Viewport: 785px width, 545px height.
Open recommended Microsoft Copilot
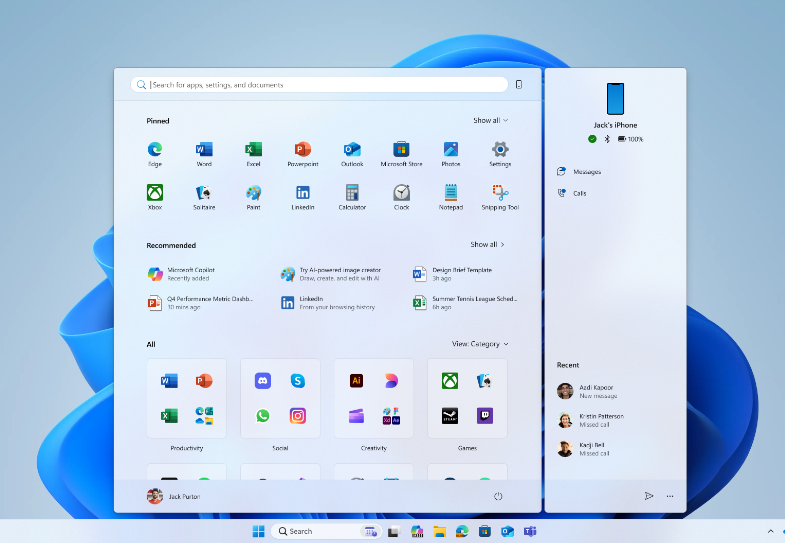point(181,274)
